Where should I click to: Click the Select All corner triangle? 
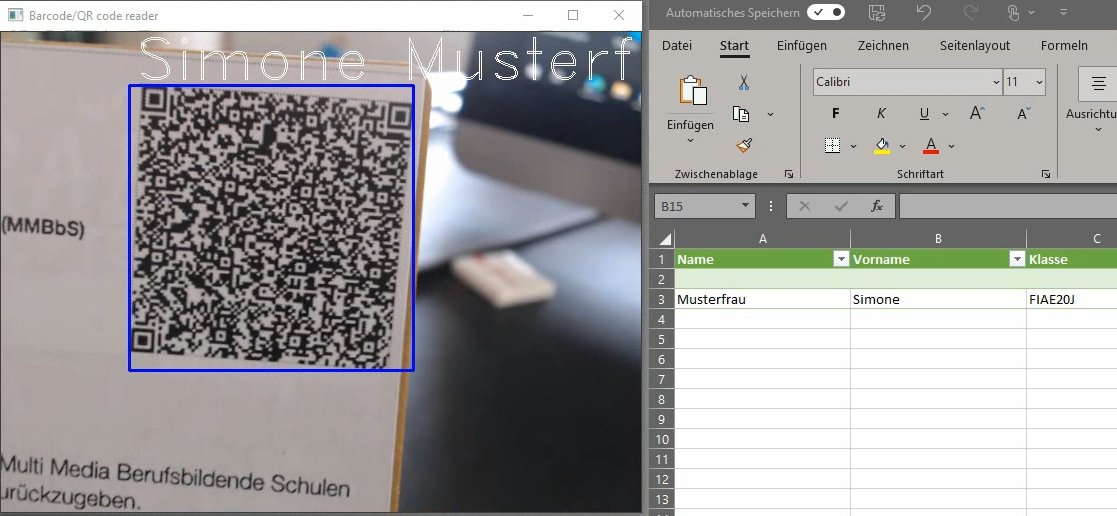[x=664, y=239]
